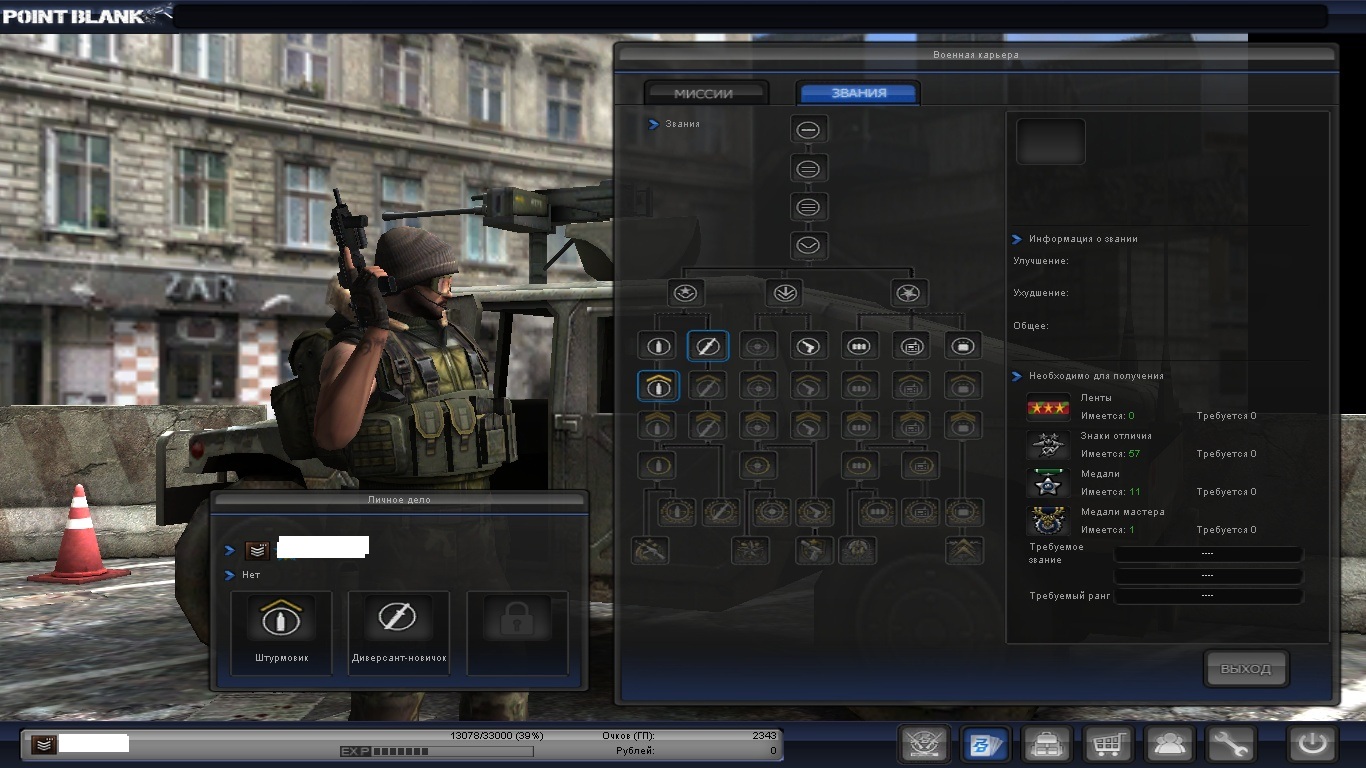This screenshot has width=1366, height=768.
Task: Open the backpack inventory button
Action: click(x=1047, y=744)
